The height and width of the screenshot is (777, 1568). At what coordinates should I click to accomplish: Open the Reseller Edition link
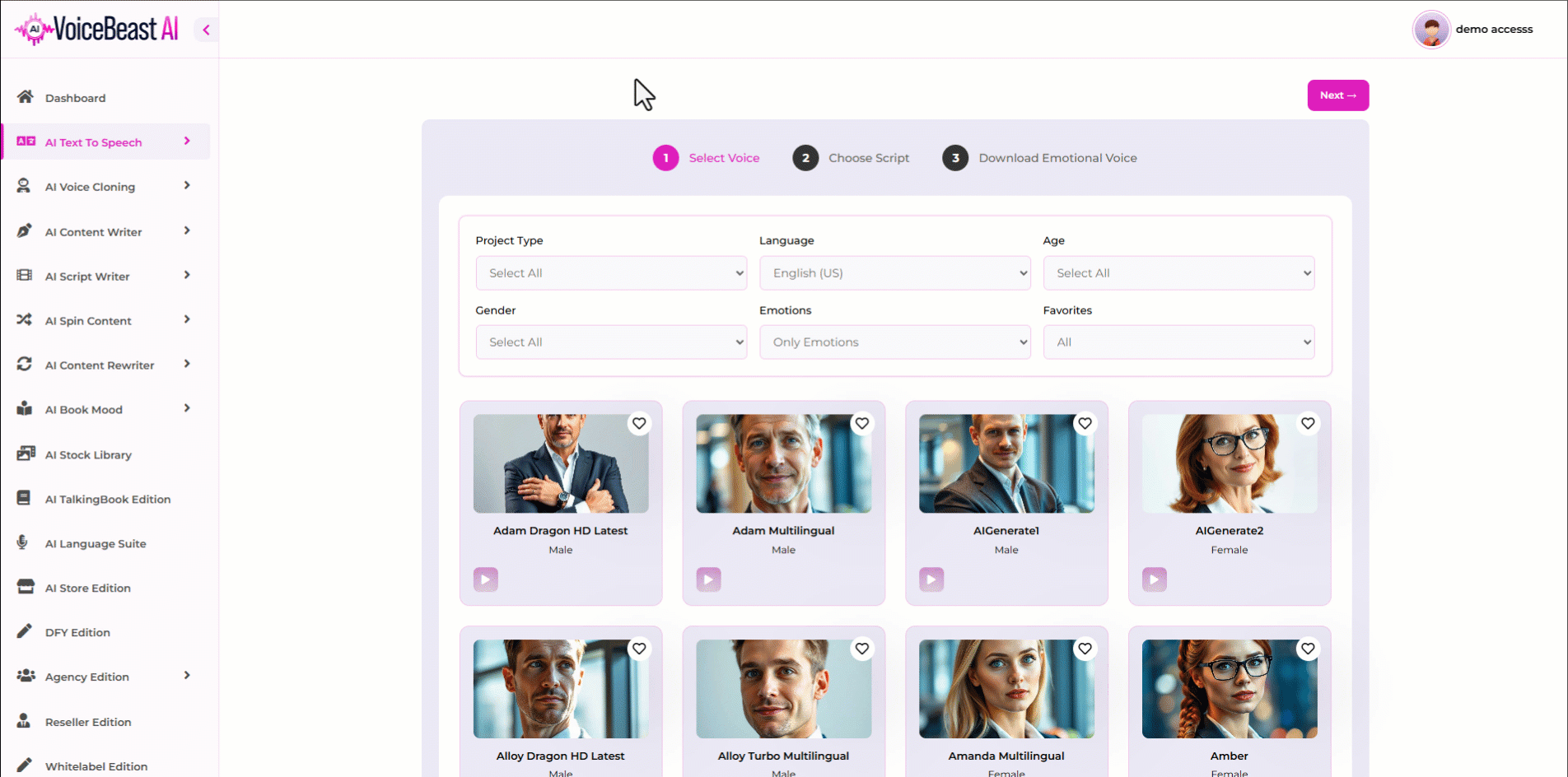pyautogui.click(x=88, y=722)
